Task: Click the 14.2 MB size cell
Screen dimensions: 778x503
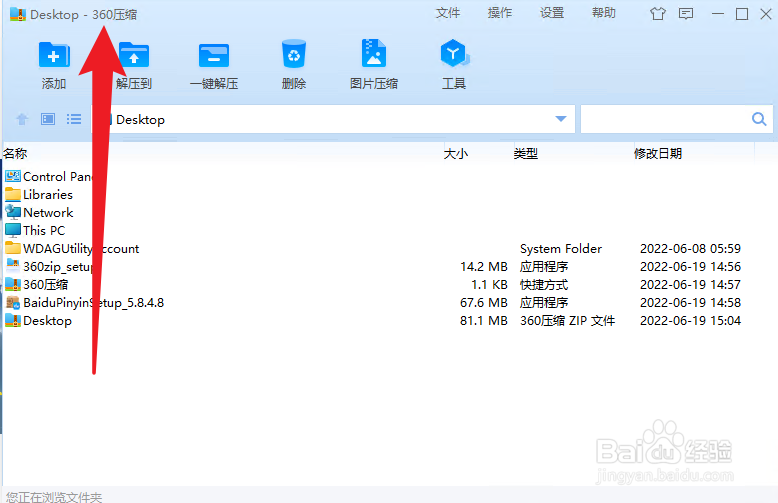Action: [x=484, y=267]
